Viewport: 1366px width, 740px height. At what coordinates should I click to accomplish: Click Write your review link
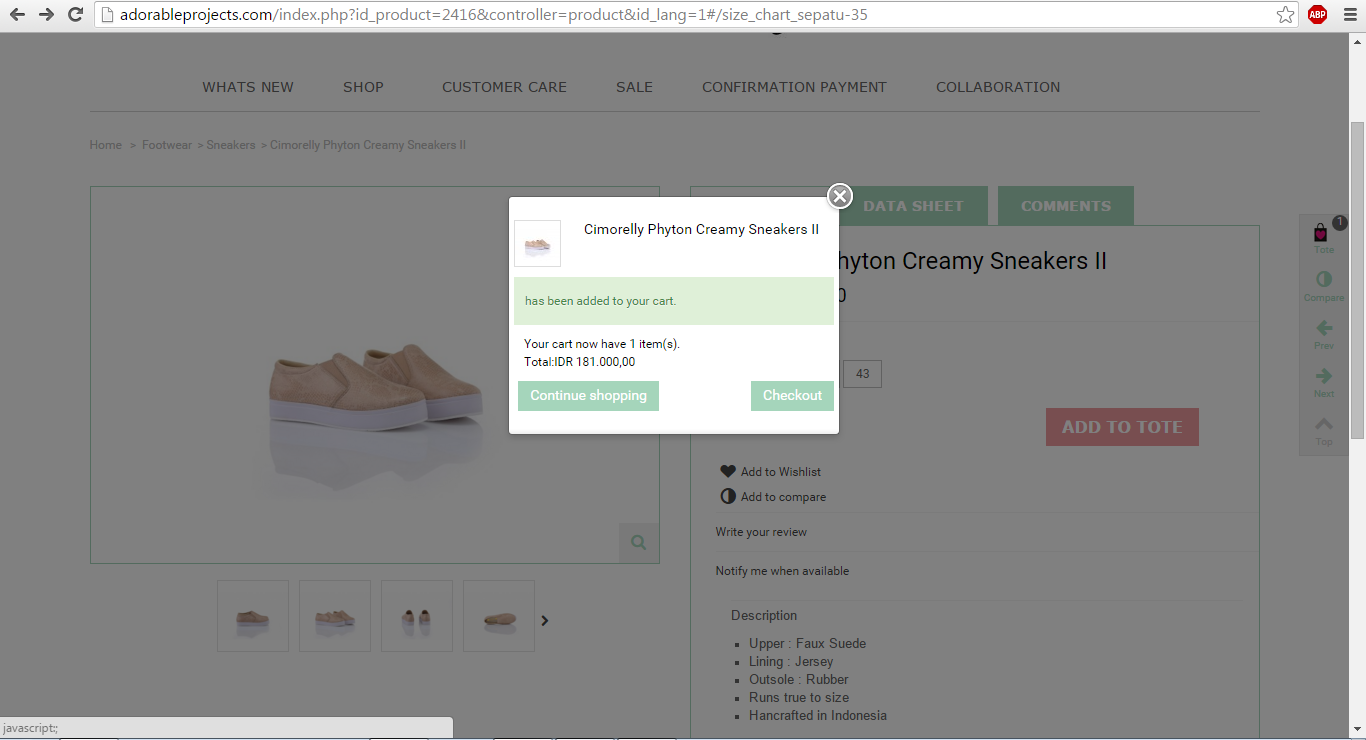(x=761, y=532)
